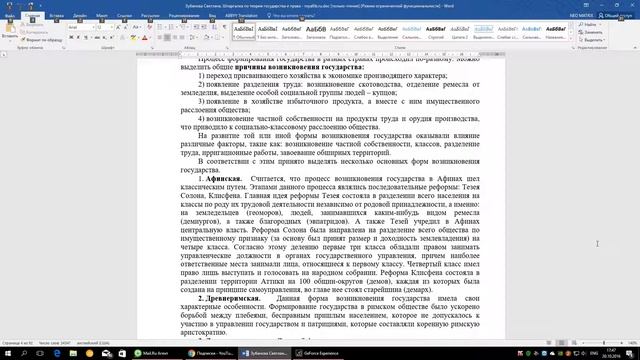Clear all formatting with the eraser icon
The image size is (640, 360).
click(149, 27)
